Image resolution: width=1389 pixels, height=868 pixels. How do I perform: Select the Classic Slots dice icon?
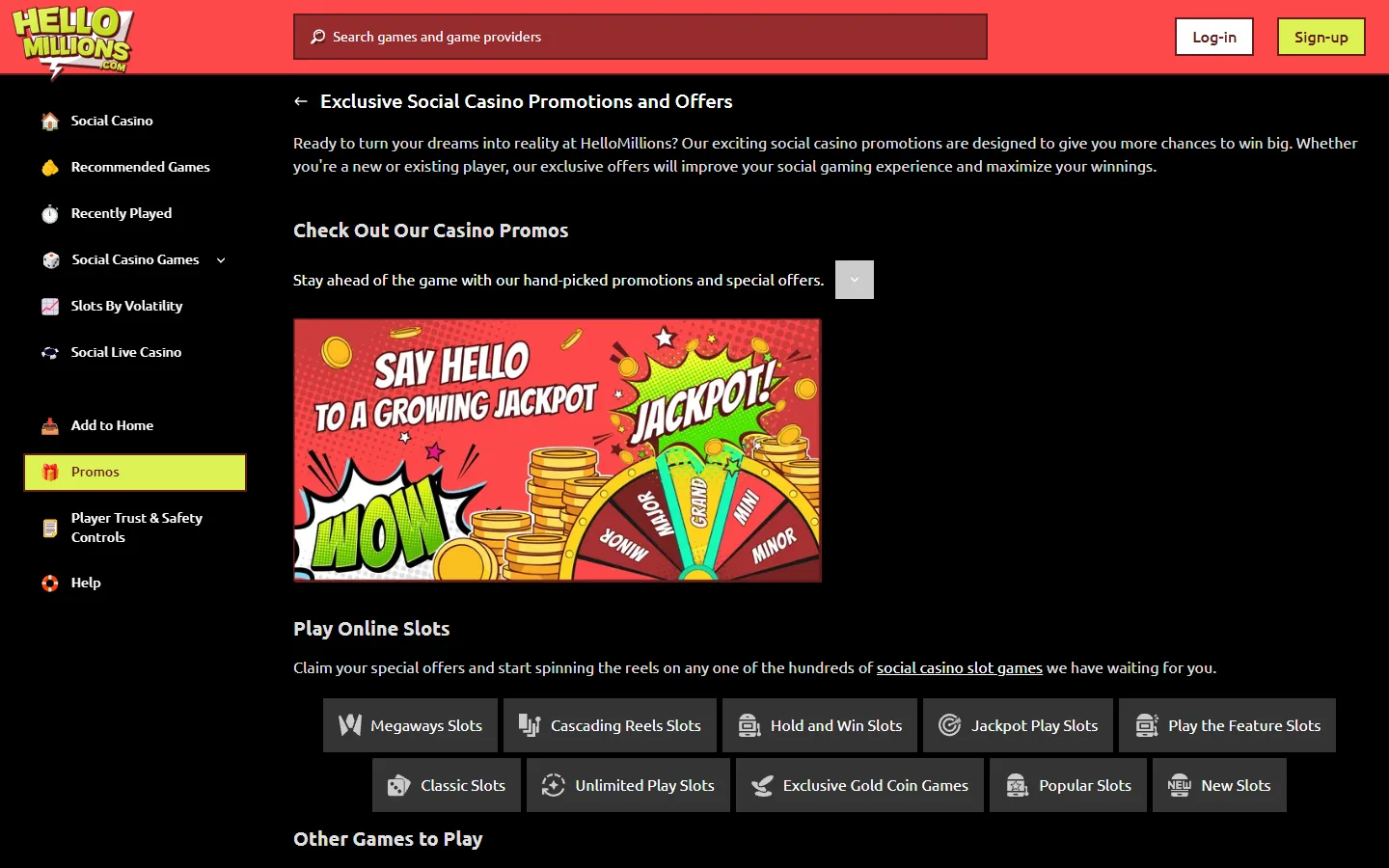(398, 785)
